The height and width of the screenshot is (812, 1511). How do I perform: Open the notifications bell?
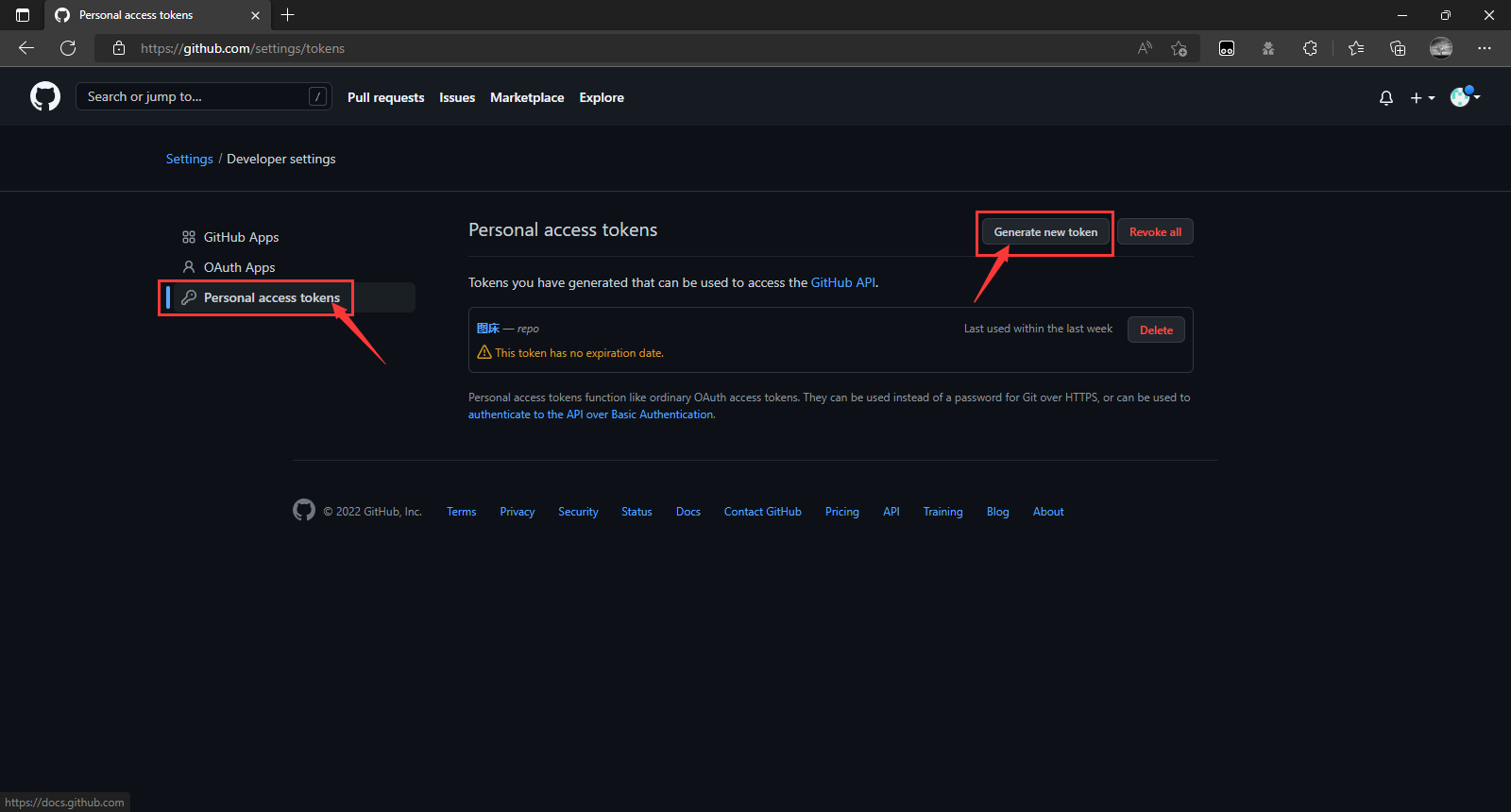click(1386, 97)
